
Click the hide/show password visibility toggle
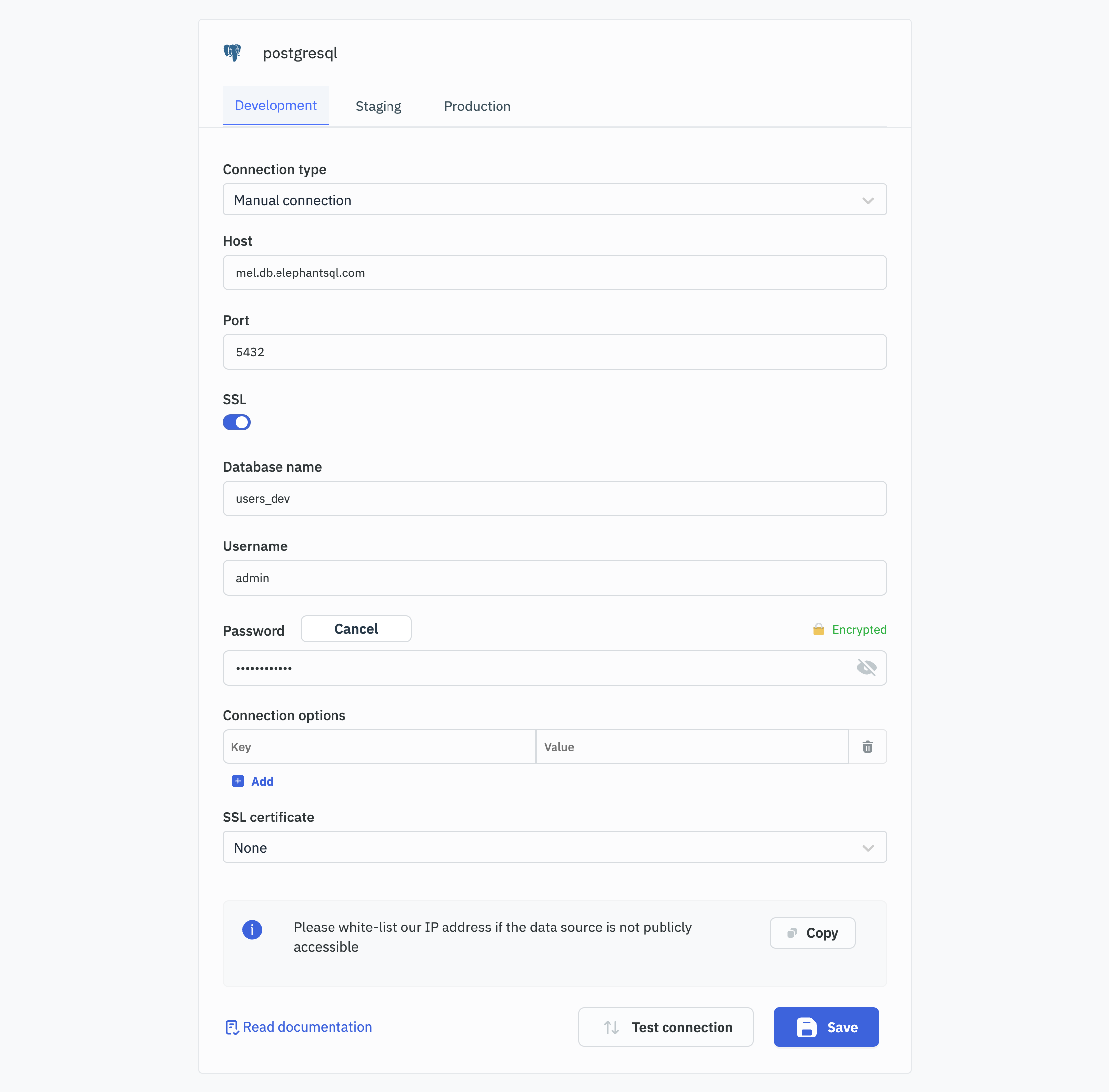866,668
